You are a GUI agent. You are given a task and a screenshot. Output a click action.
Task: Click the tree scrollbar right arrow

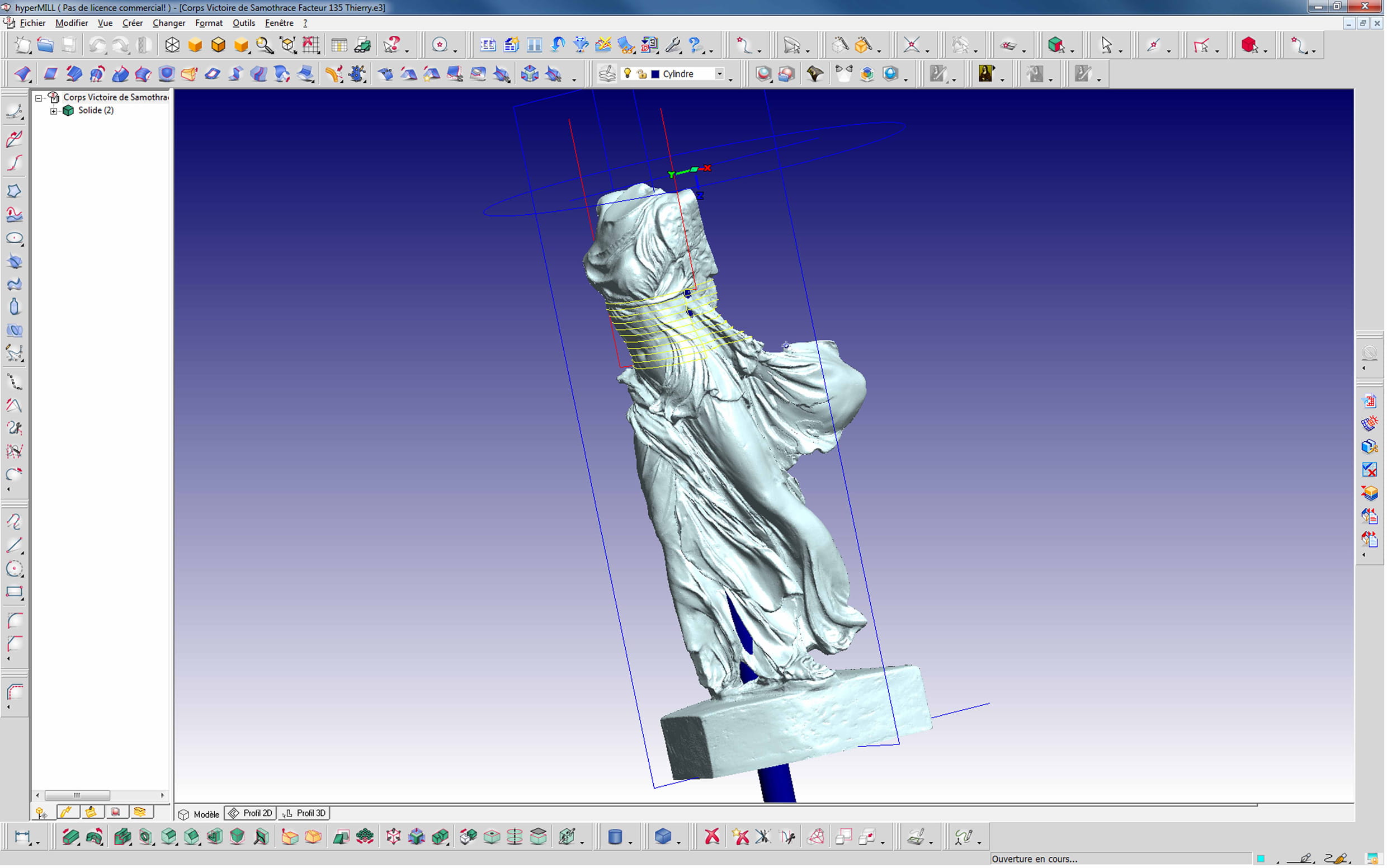[162, 796]
